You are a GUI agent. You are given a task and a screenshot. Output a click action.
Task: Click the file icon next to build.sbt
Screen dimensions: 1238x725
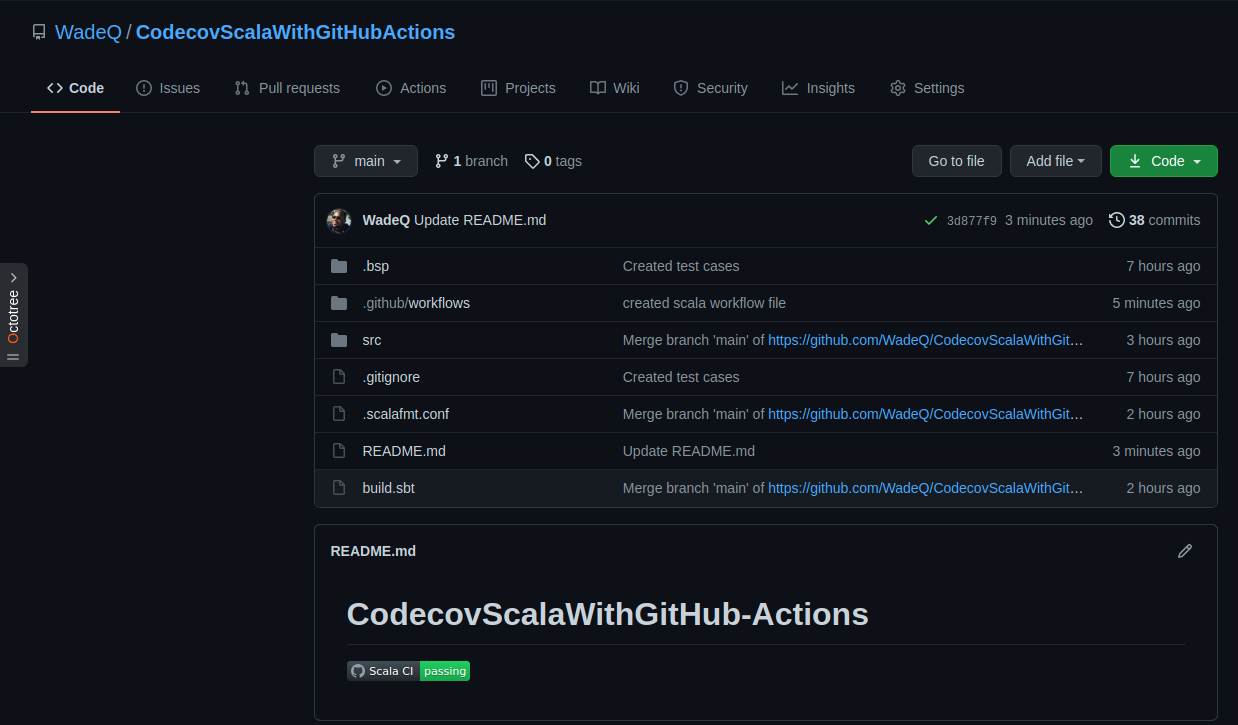pyautogui.click(x=339, y=488)
